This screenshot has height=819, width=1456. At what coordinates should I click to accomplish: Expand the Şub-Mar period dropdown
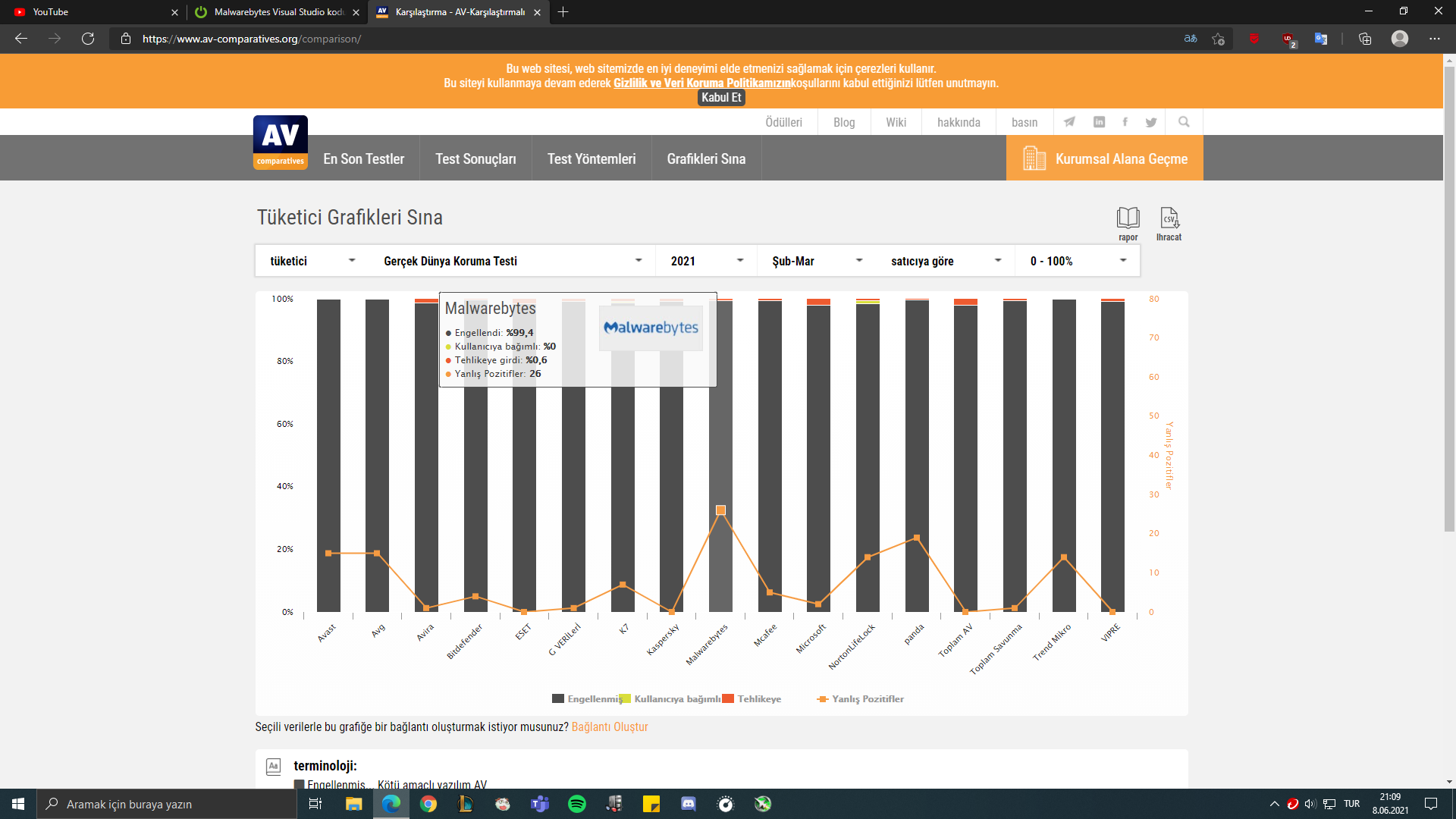pos(817,261)
